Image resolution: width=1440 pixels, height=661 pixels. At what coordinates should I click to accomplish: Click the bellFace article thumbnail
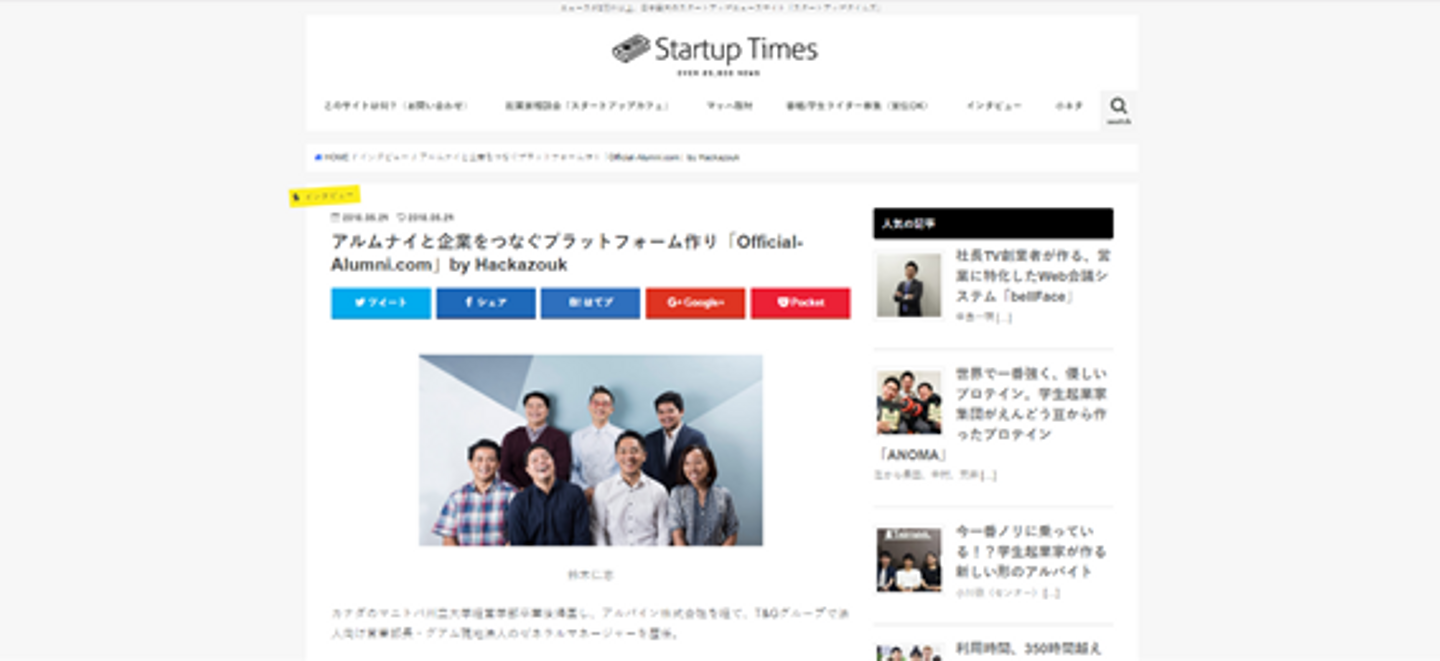click(x=909, y=285)
